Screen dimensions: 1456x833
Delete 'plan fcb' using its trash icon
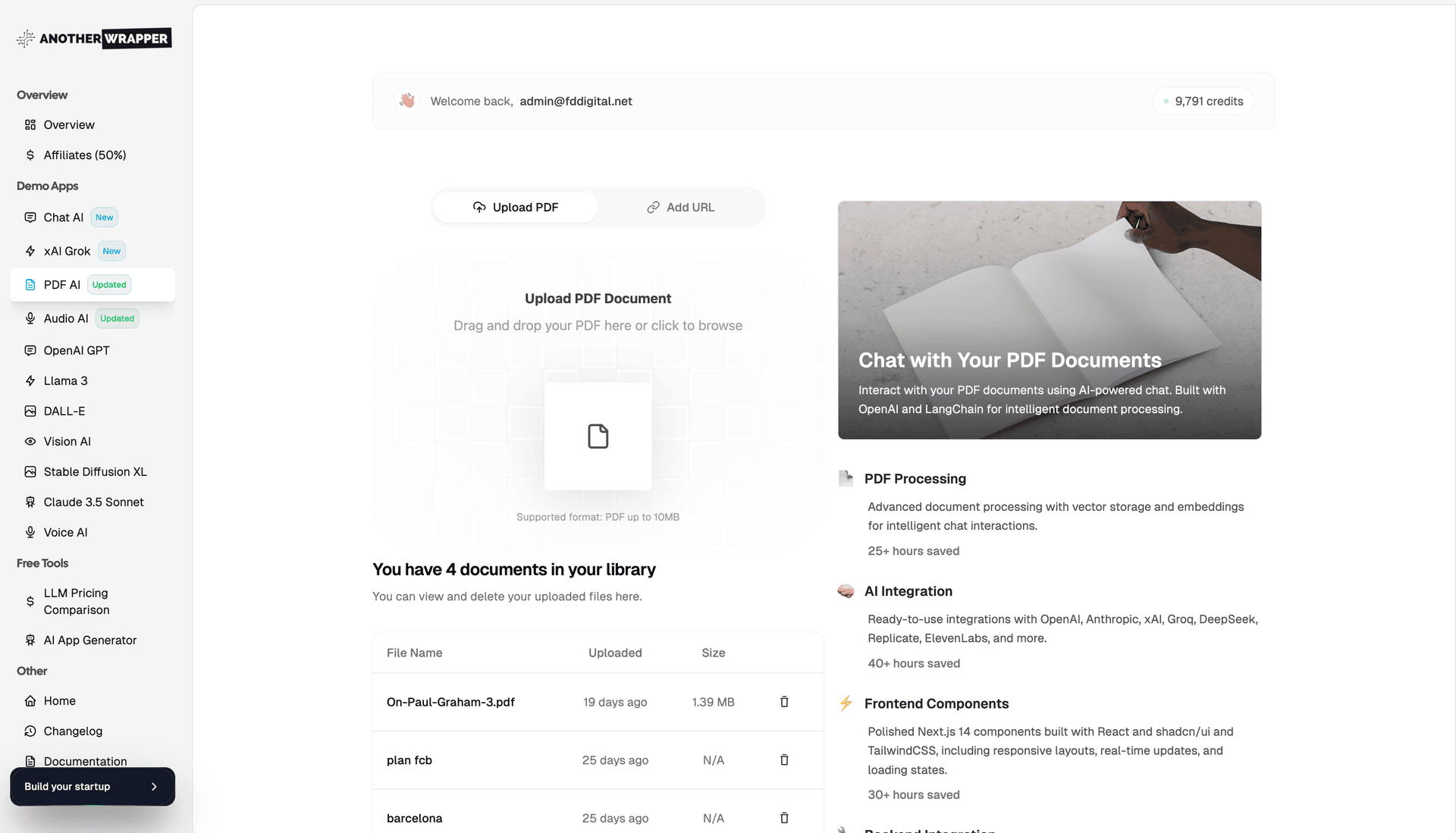tap(784, 759)
